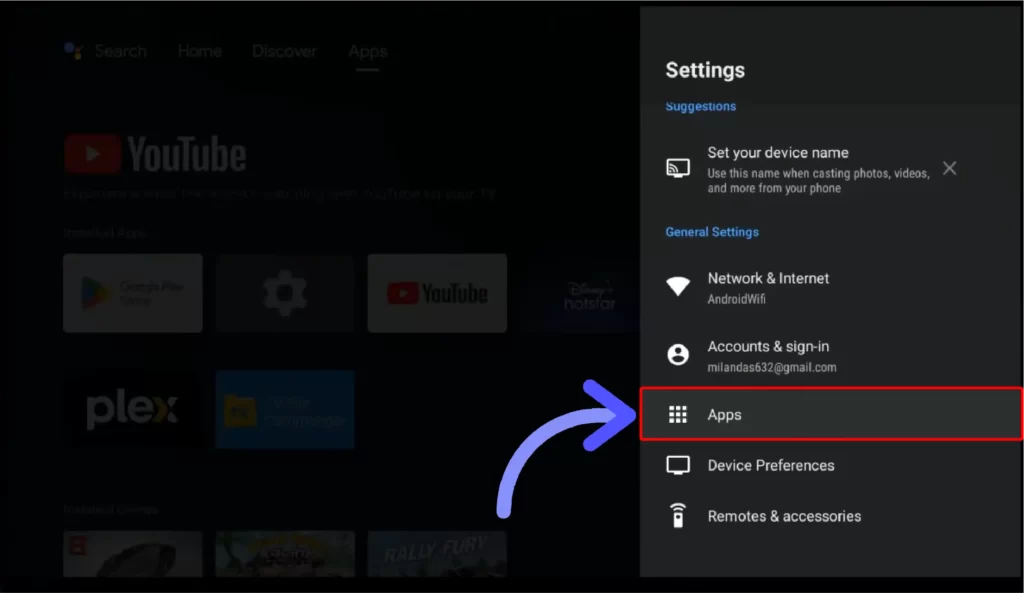The height and width of the screenshot is (593, 1024).
Task: Click the milandas632@gmail.com account text
Action: pyautogui.click(x=771, y=368)
